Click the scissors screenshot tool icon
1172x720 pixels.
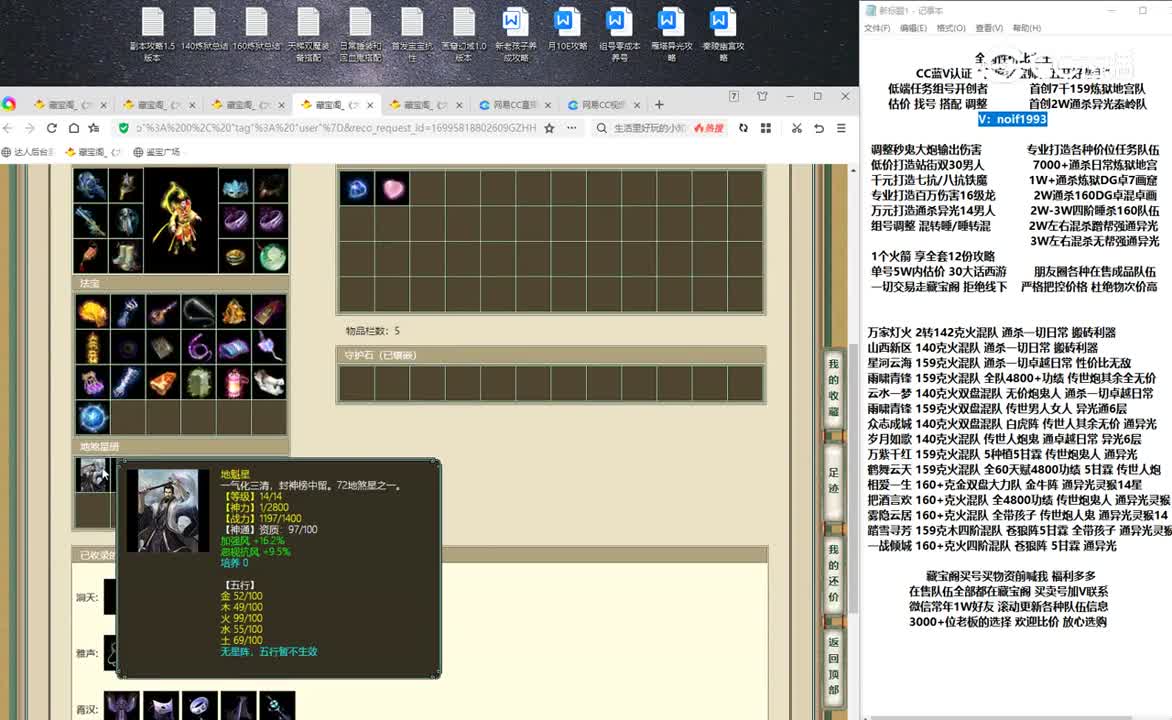797,129
